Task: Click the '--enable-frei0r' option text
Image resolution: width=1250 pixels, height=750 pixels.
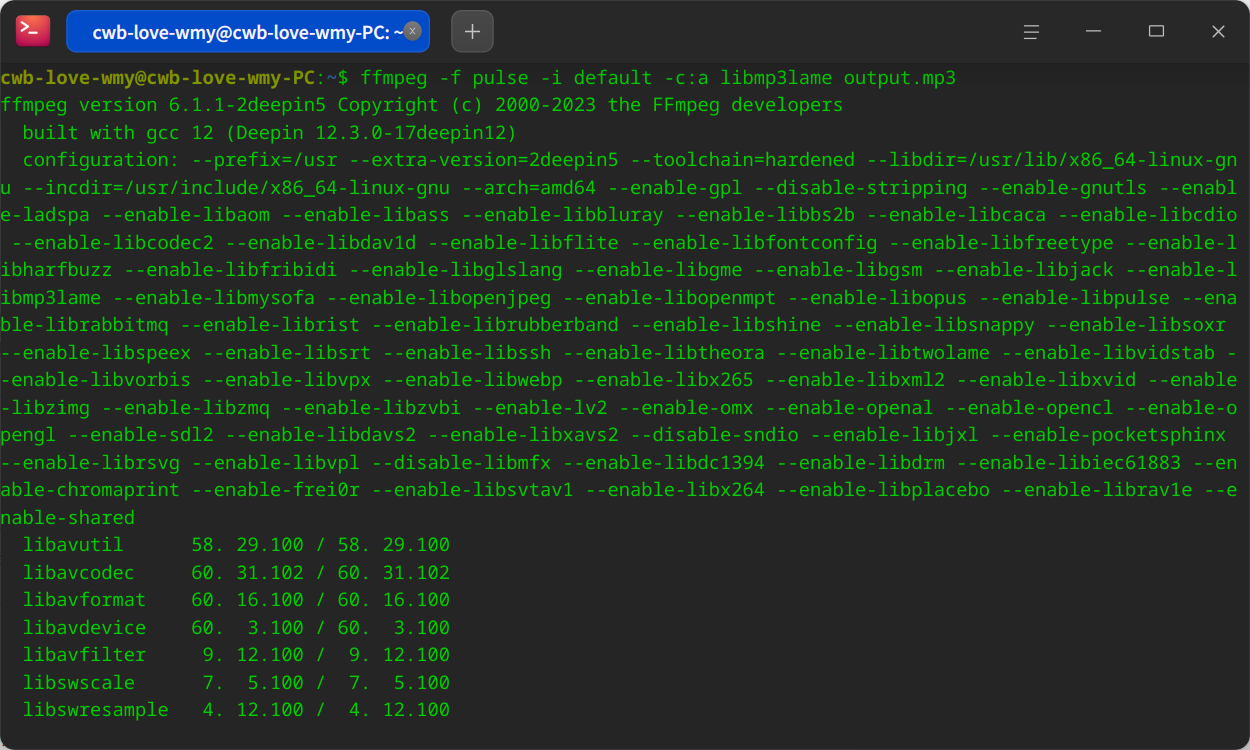Action: (276, 490)
